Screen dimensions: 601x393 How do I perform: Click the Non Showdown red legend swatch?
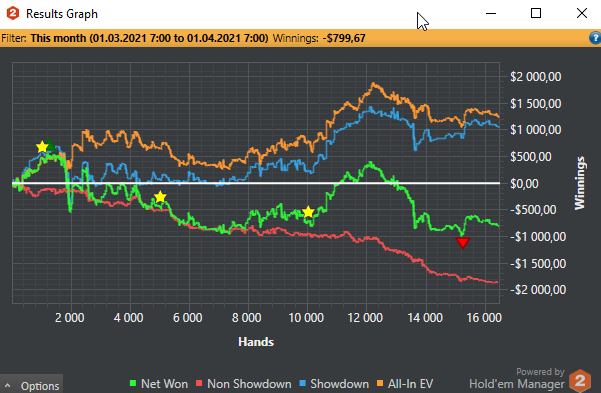[x=199, y=383]
